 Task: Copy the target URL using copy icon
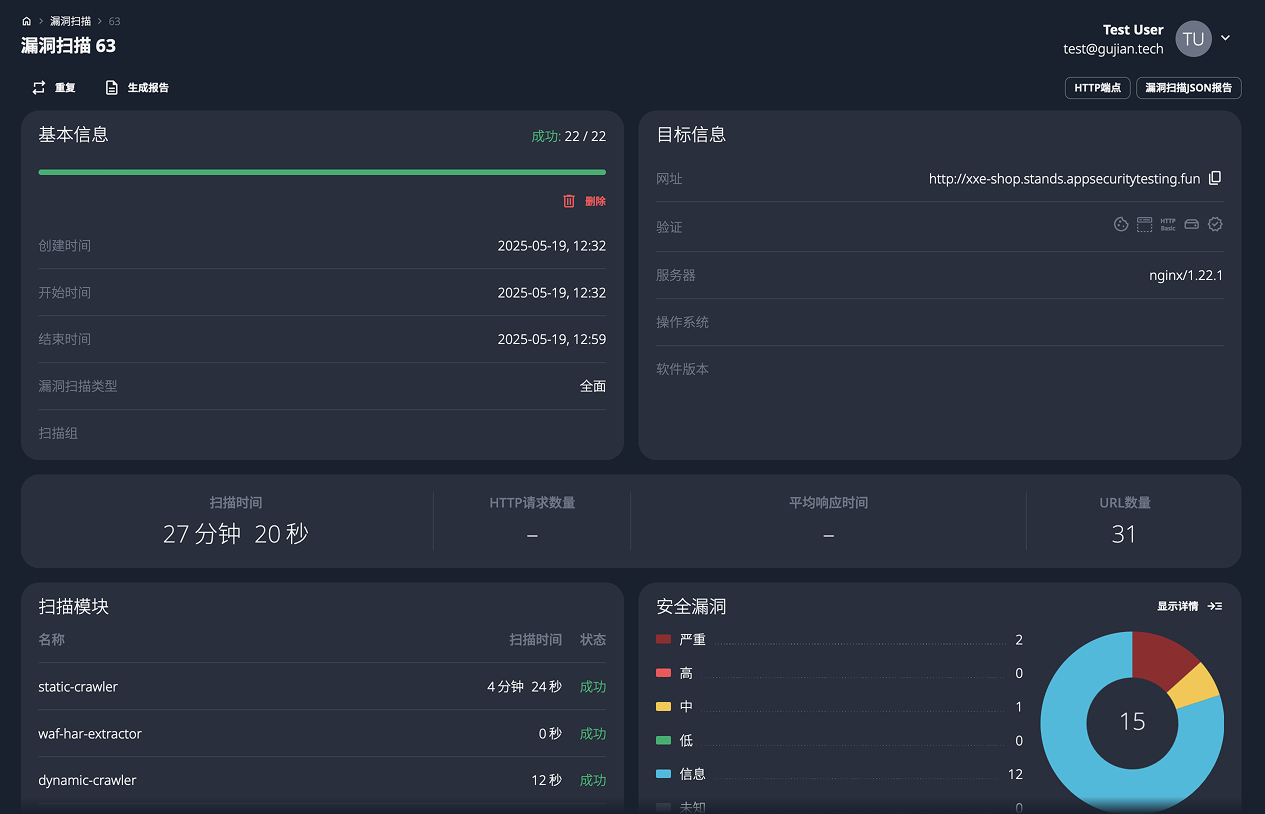coord(1215,177)
